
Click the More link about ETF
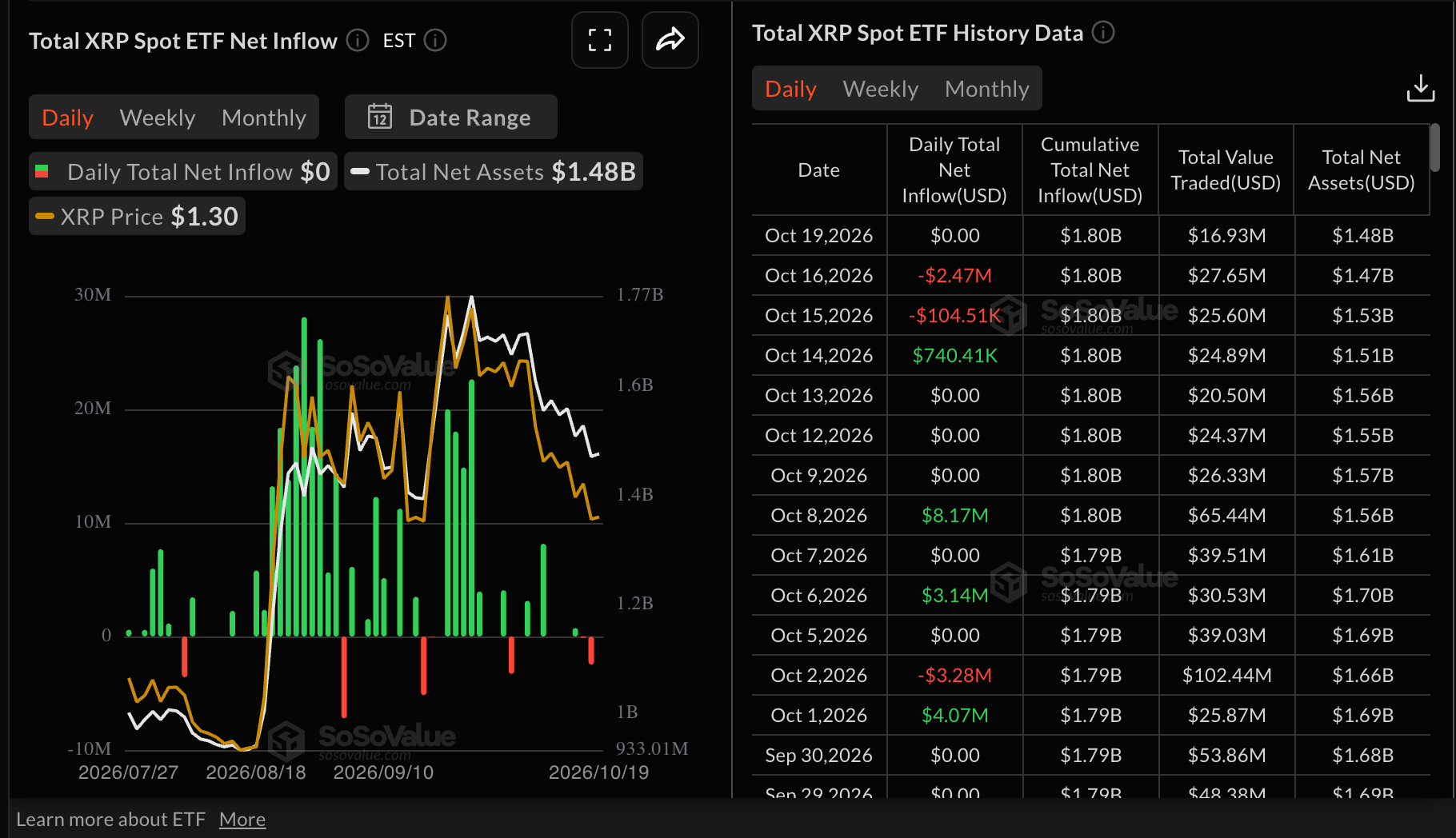click(242, 820)
